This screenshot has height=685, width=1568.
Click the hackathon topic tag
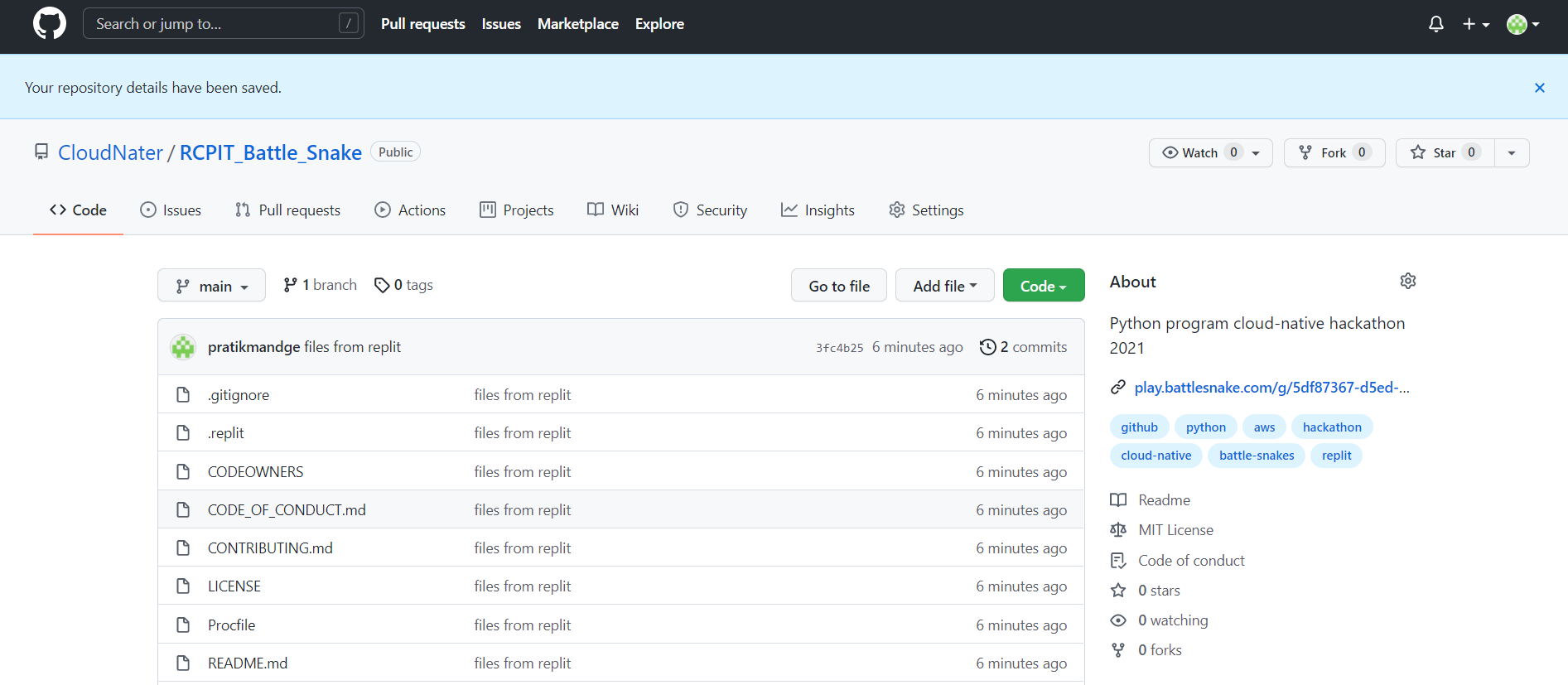pos(1332,427)
